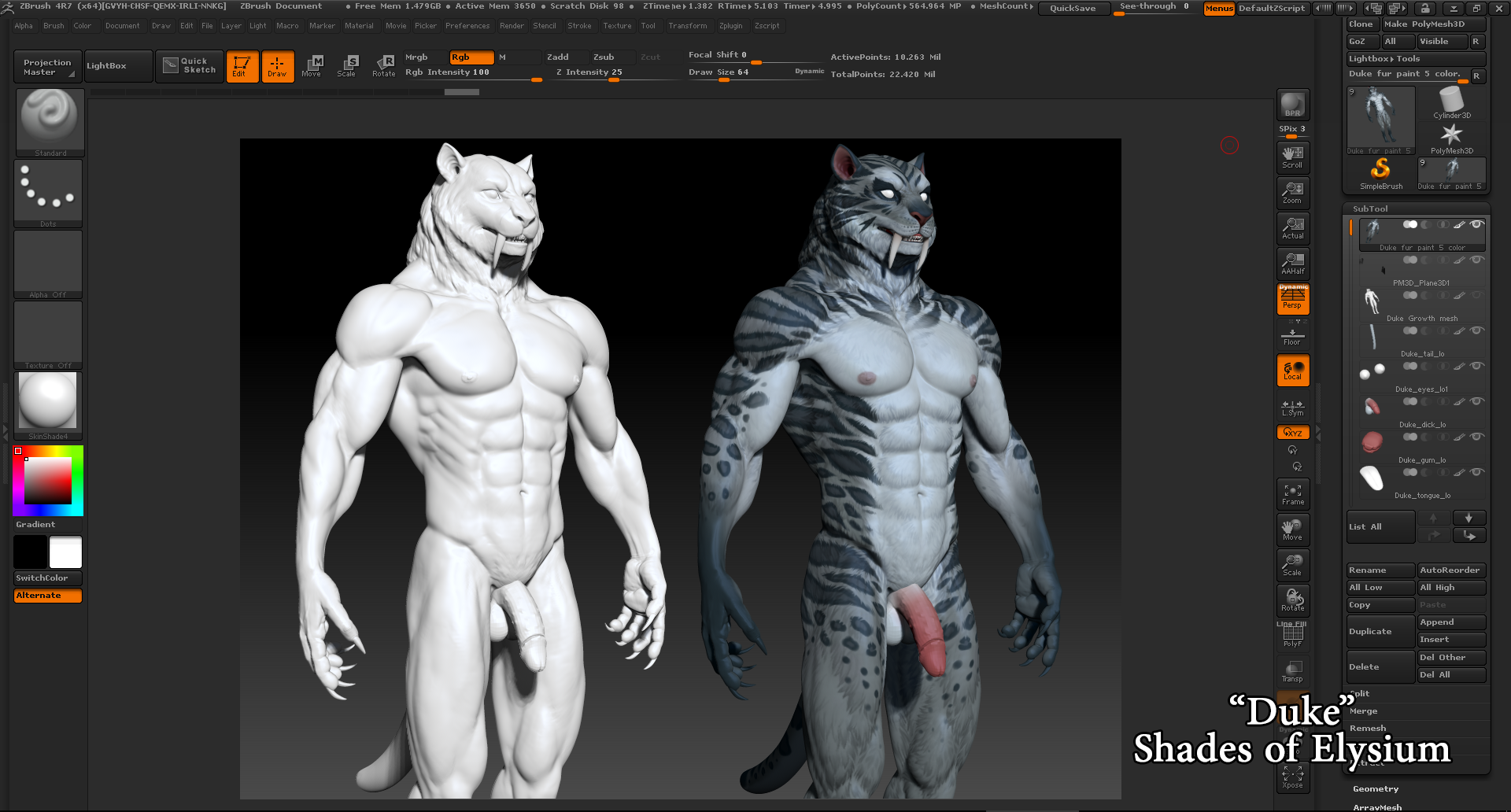1511x812 pixels.
Task: Click the Xpose icon
Action: click(1293, 777)
